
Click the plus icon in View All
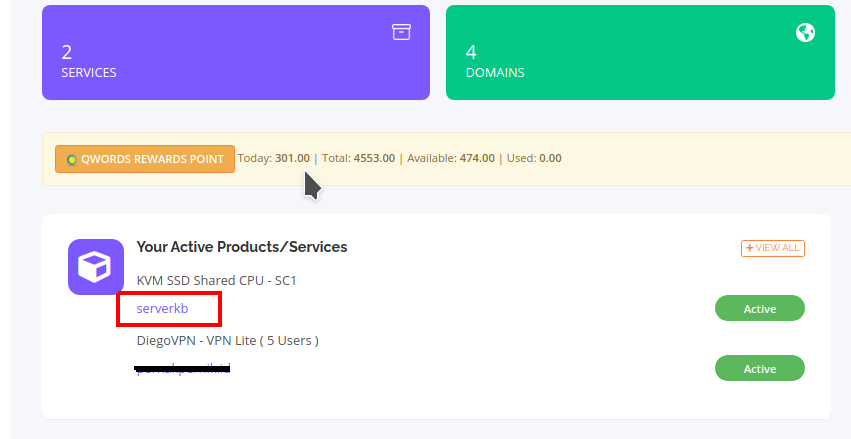tap(748, 248)
